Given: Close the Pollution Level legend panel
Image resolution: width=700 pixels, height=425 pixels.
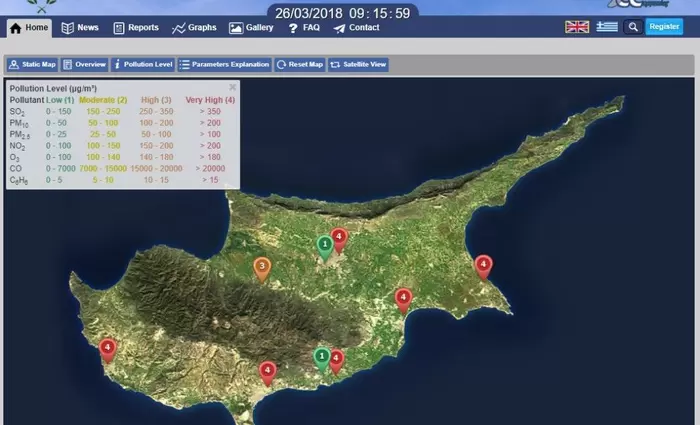Looking at the screenshot, I should [x=232, y=87].
